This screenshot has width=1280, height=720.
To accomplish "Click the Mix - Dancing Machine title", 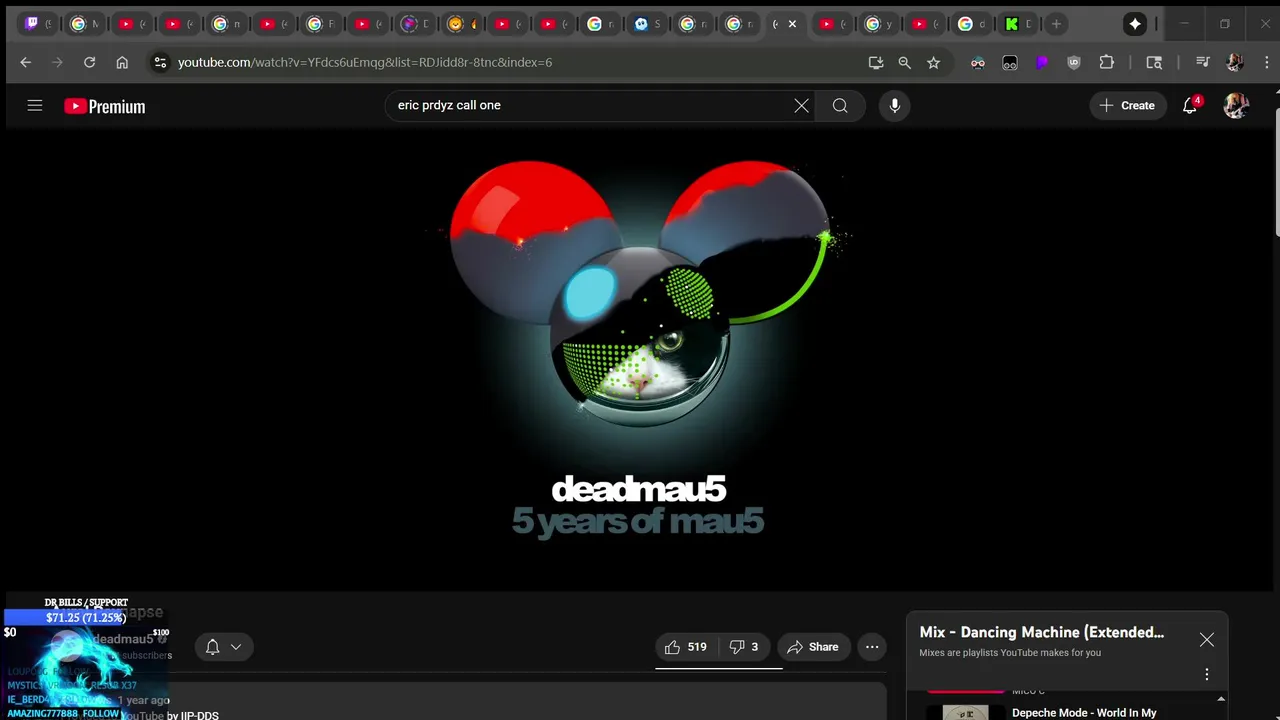I will pyautogui.click(x=1042, y=632).
